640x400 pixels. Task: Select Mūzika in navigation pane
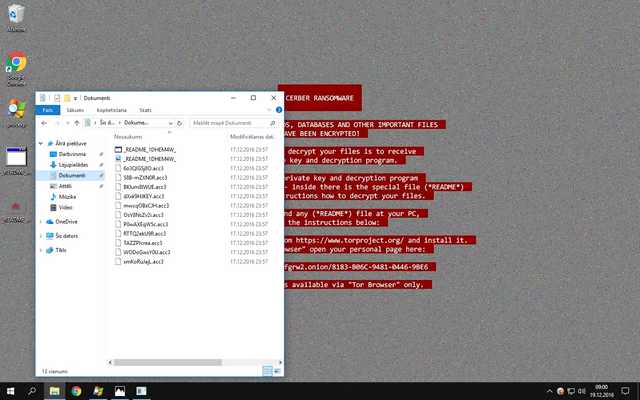click(x=67, y=196)
